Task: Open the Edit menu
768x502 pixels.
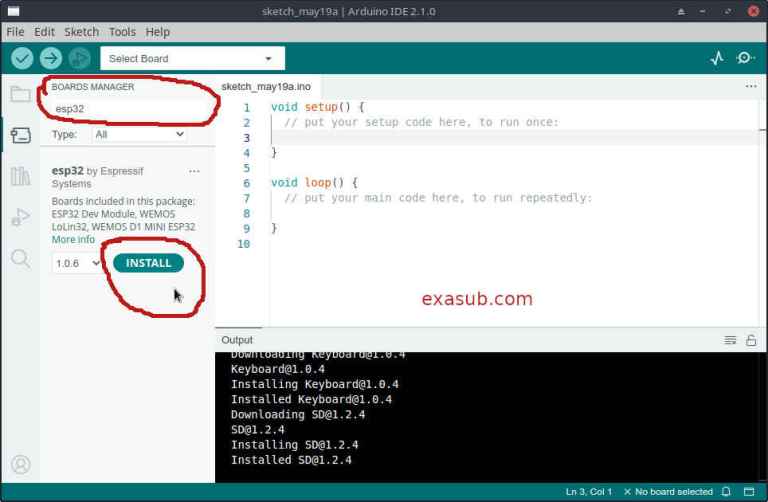Action: pyautogui.click(x=44, y=32)
